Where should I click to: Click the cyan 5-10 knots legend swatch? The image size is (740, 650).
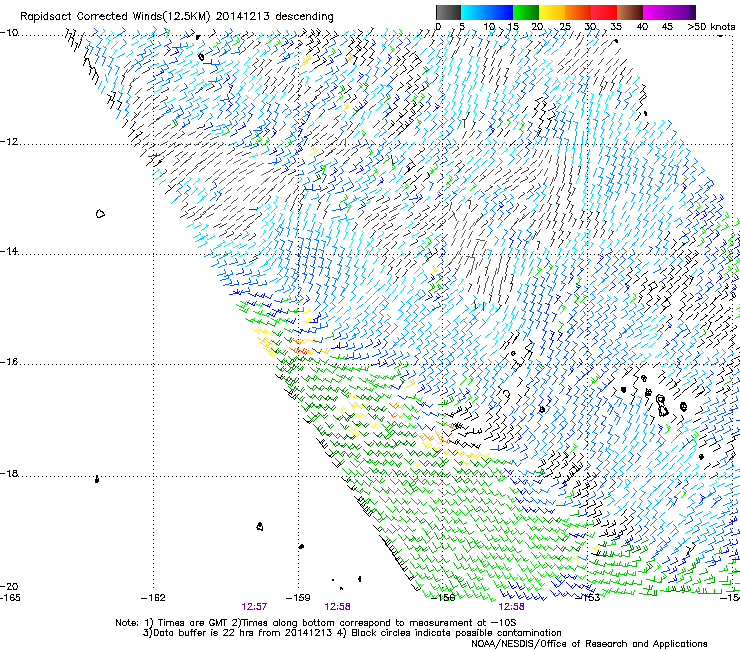point(474,12)
